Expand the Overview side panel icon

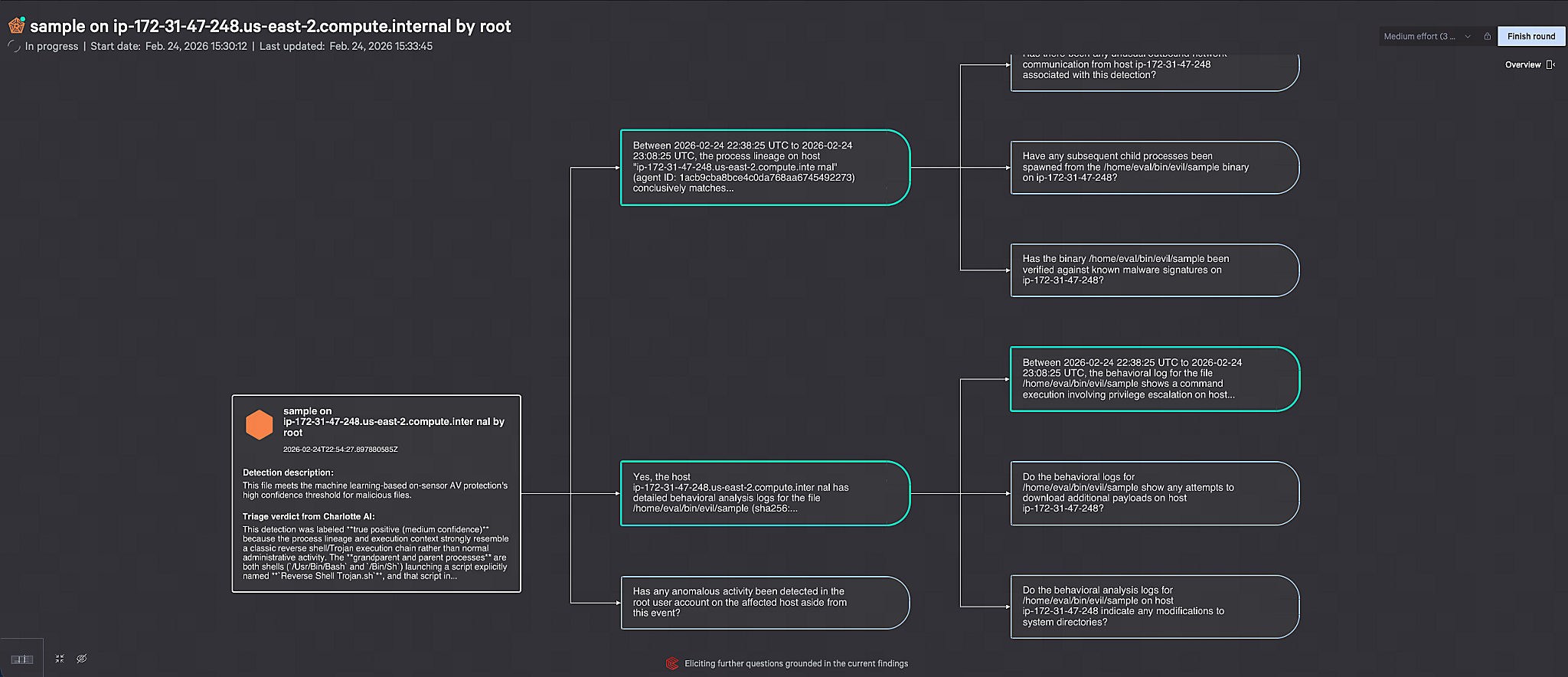(x=1550, y=65)
